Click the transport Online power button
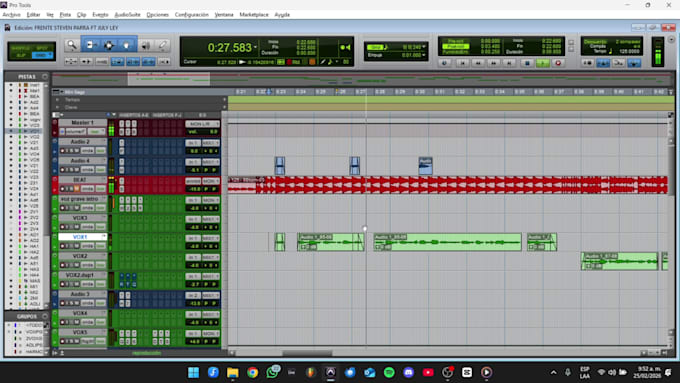The image size is (680, 383). (x=445, y=63)
